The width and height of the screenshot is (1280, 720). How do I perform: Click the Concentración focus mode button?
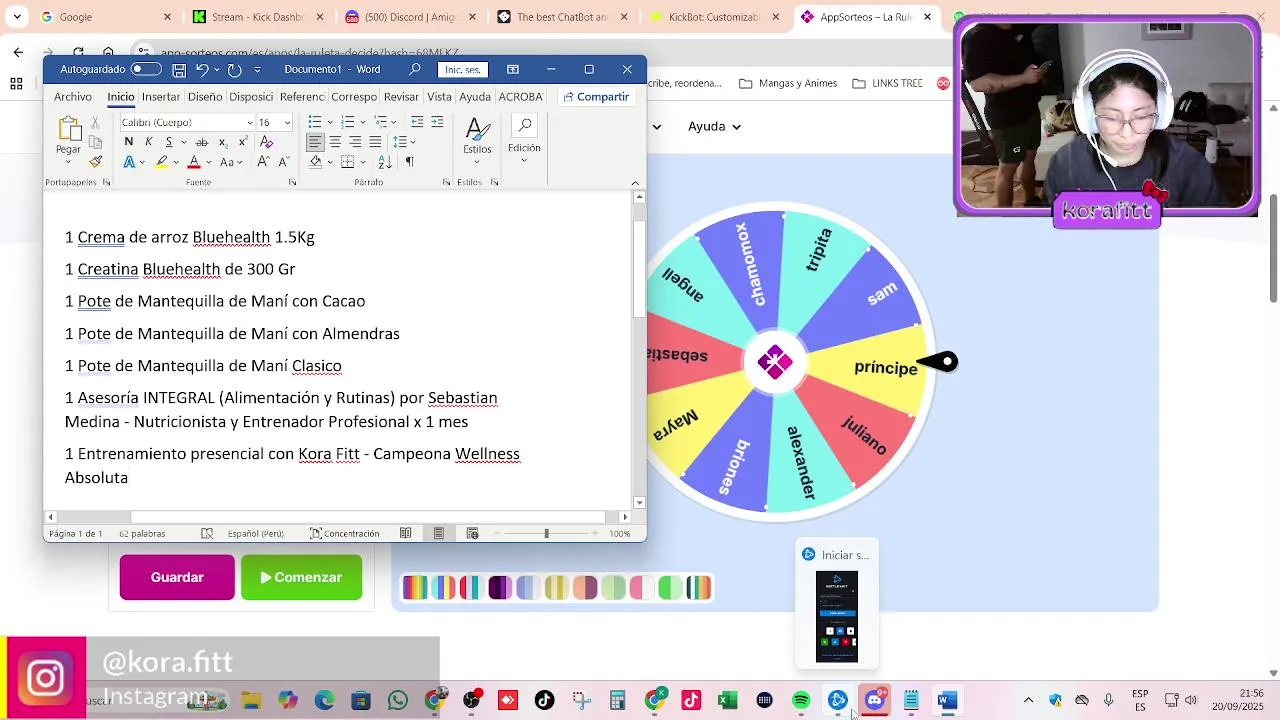coord(344,534)
